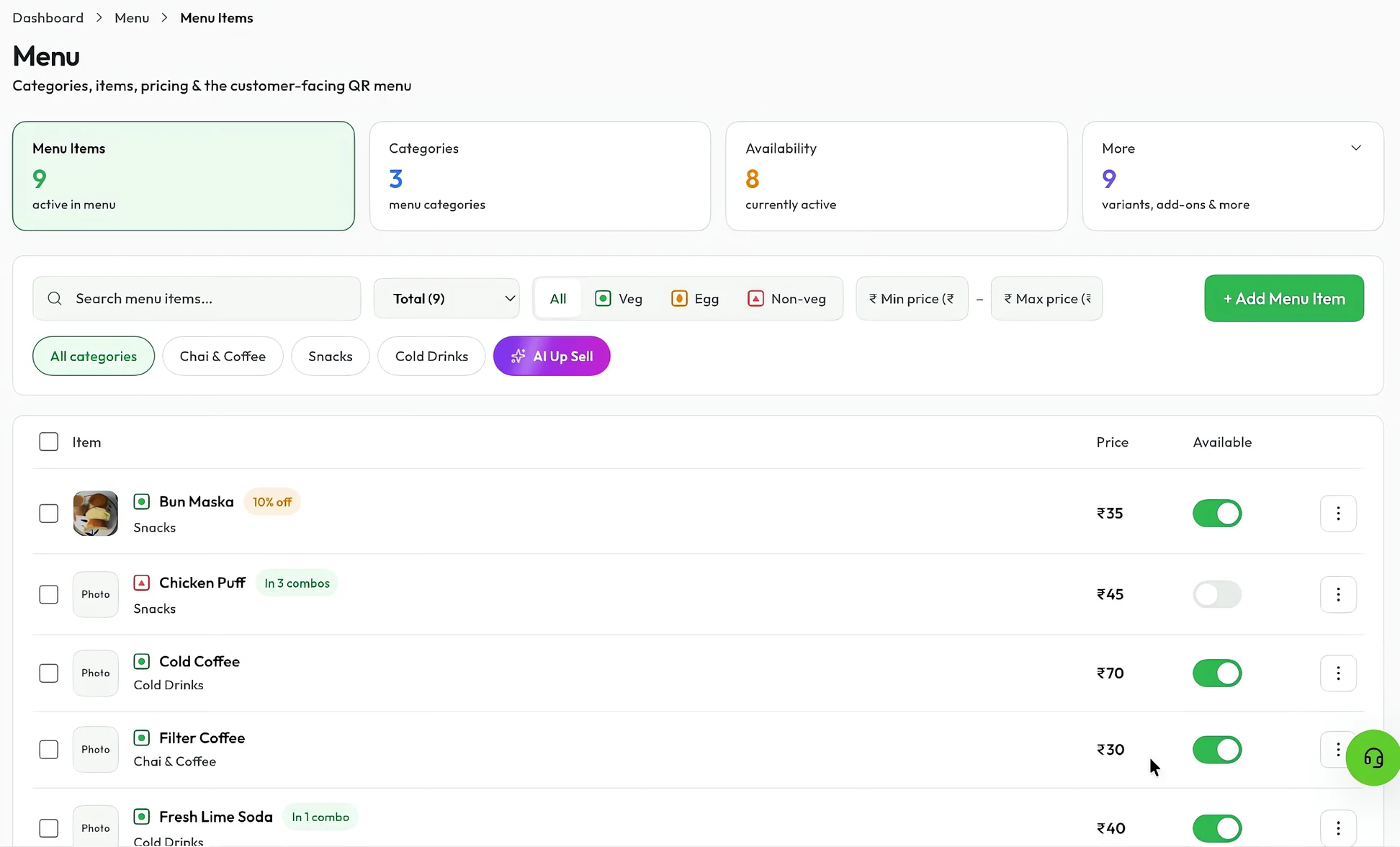Click the search magnifier icon
Image resolution: width=1400 pixels, height=847 pixels.
[x=55, y=298]
